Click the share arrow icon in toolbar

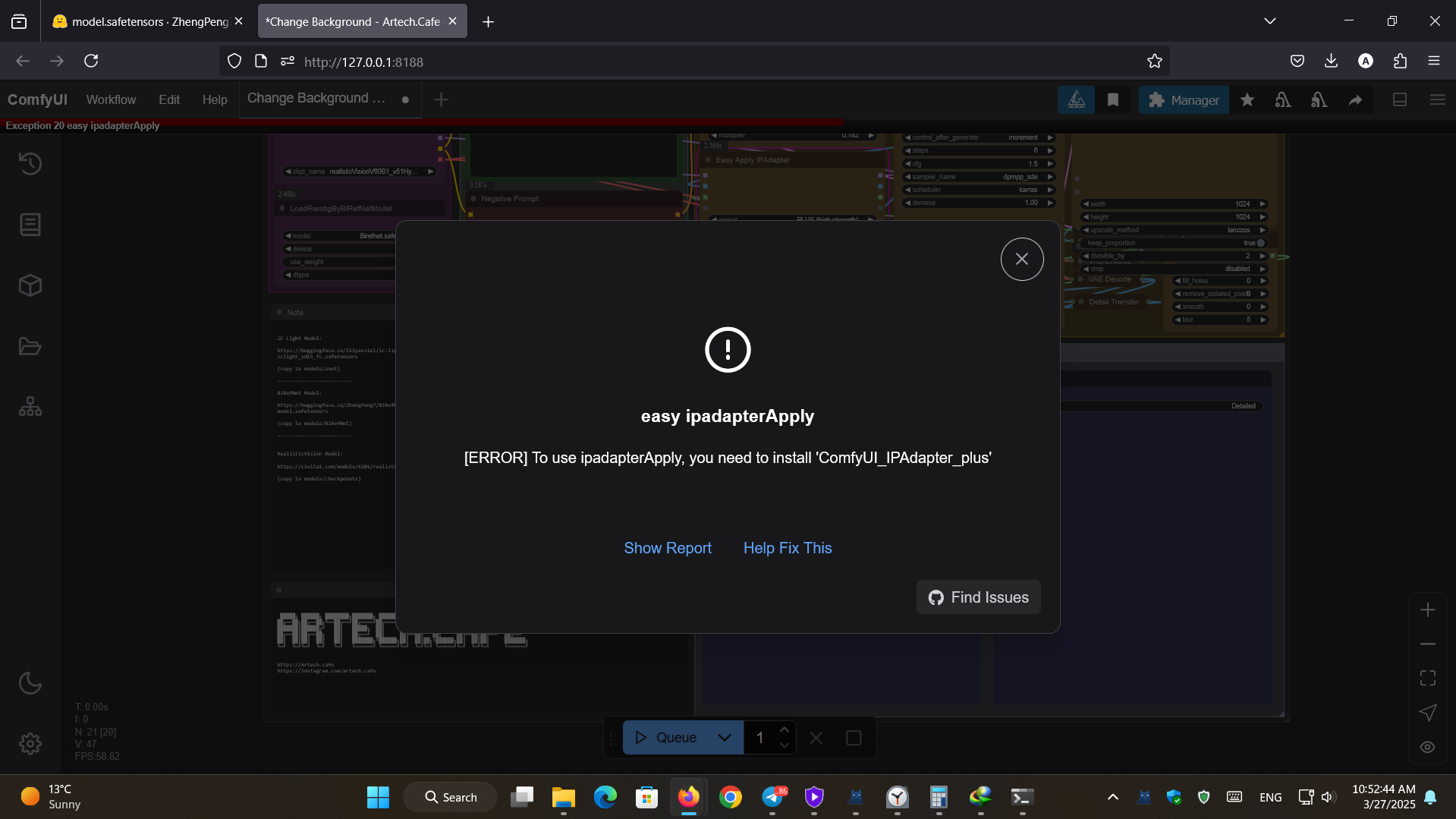coord(1355,100)
